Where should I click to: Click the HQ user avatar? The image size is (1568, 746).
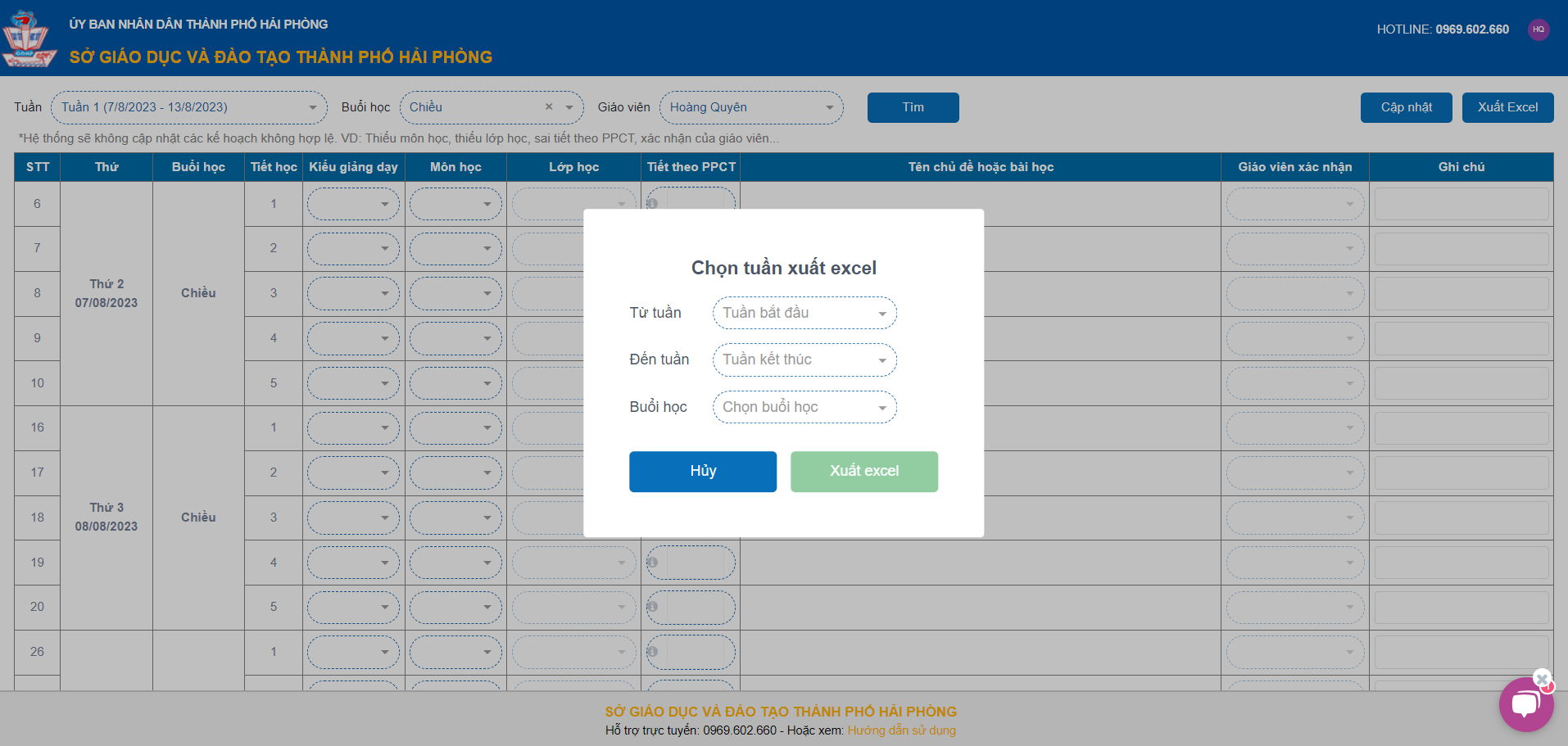[x=1539, y=29]
